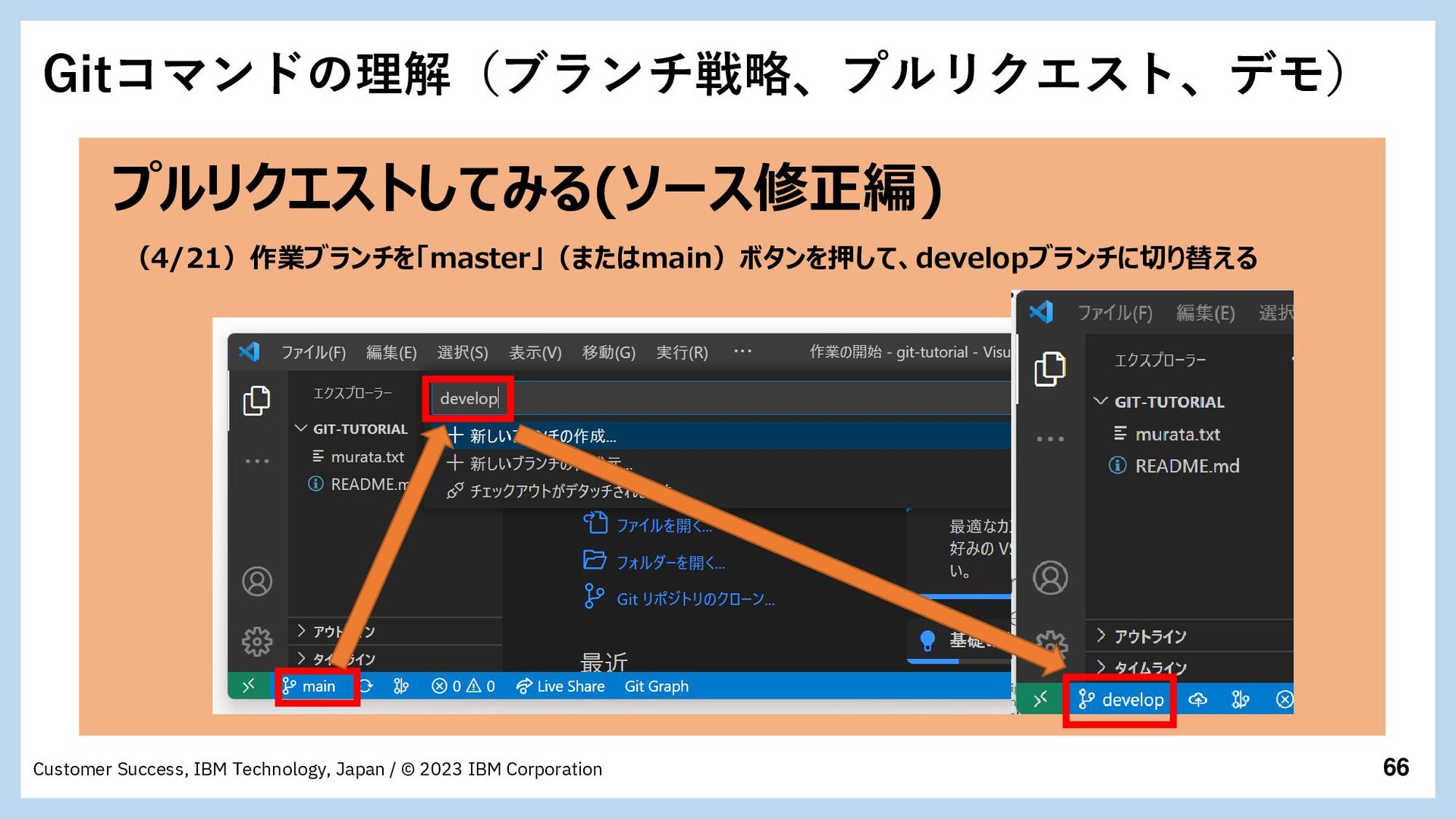Click remote window indicator in left status bar
The width and height of the screenshot is (1456, 819).
coord(249,686)
